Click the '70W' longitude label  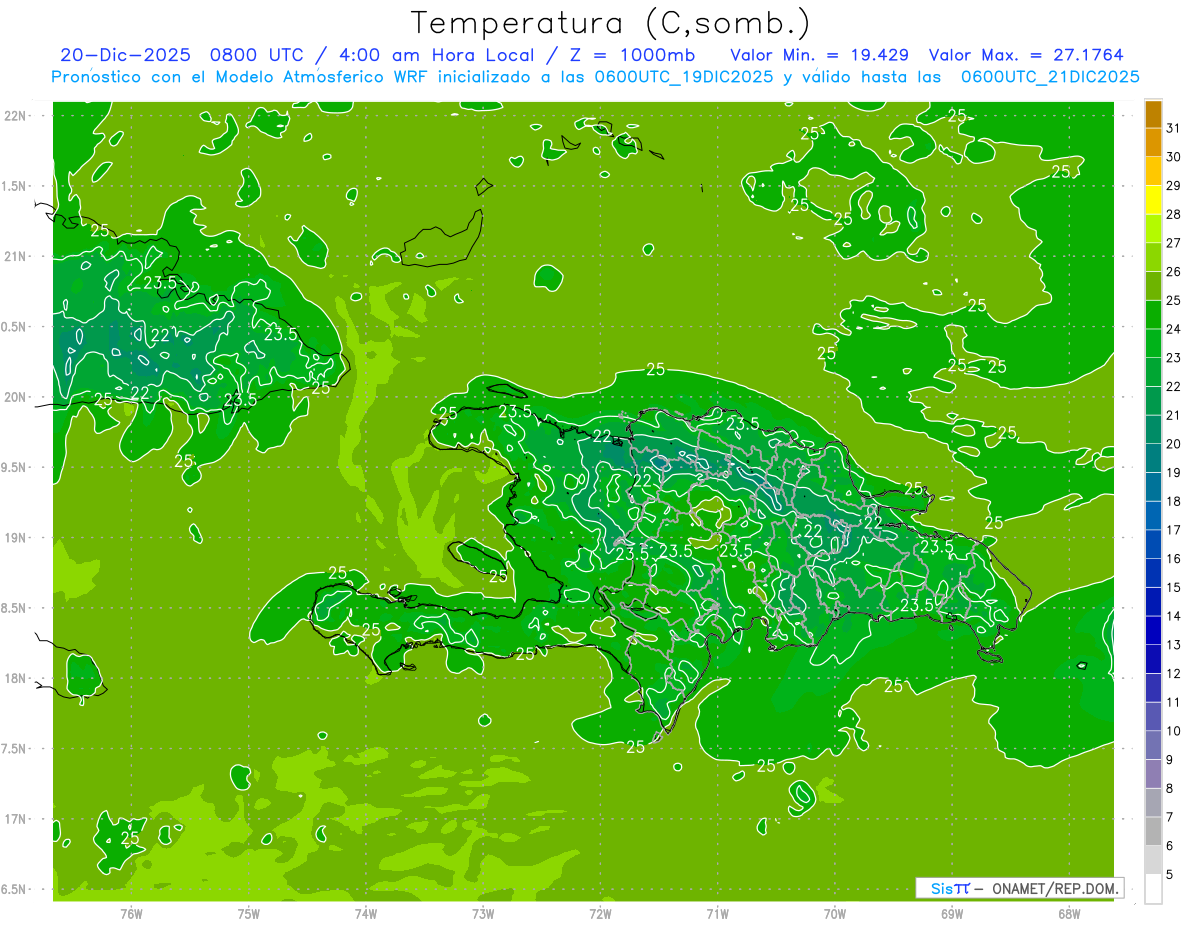[x=835, y=913]
